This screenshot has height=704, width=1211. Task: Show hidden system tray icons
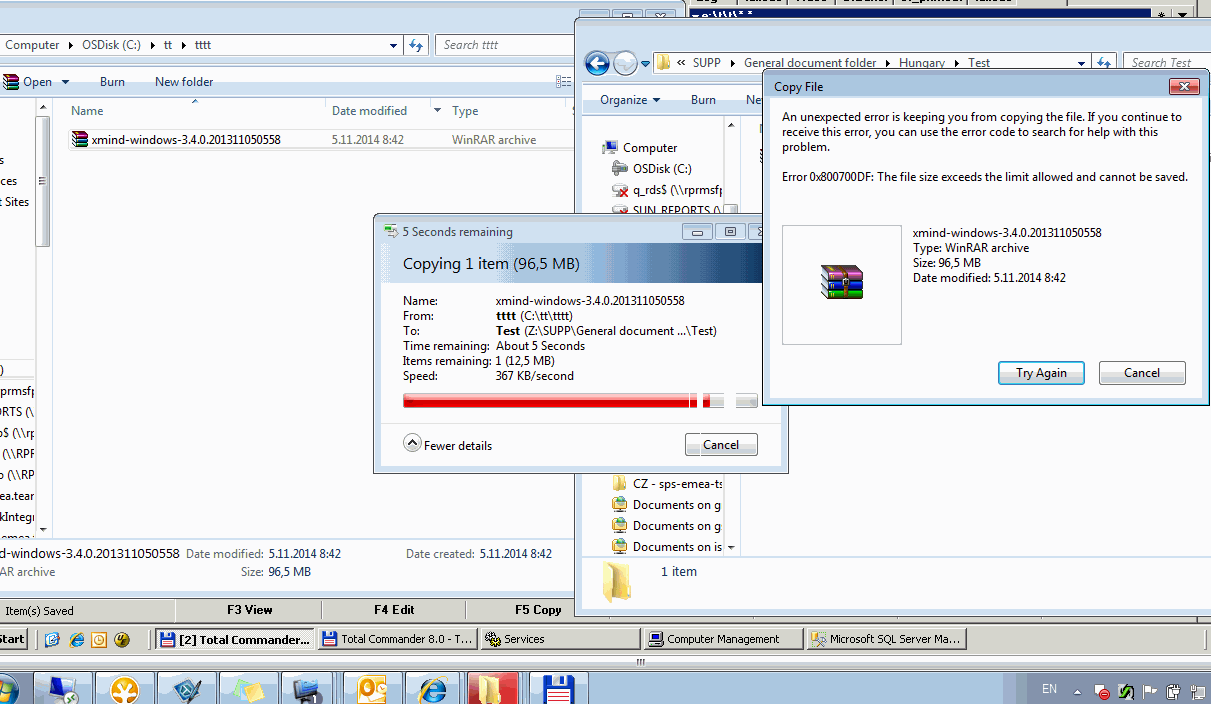[x=1077, y=691]
